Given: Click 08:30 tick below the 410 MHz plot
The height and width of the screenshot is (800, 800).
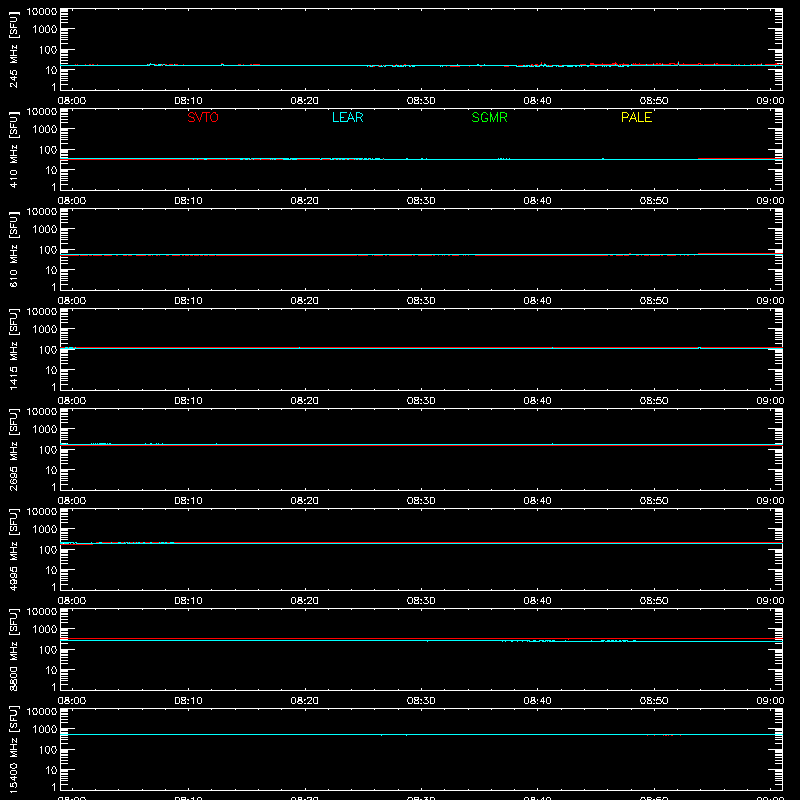Looking at the screenshot, I should pyautogui.click(x=421, y=201).
